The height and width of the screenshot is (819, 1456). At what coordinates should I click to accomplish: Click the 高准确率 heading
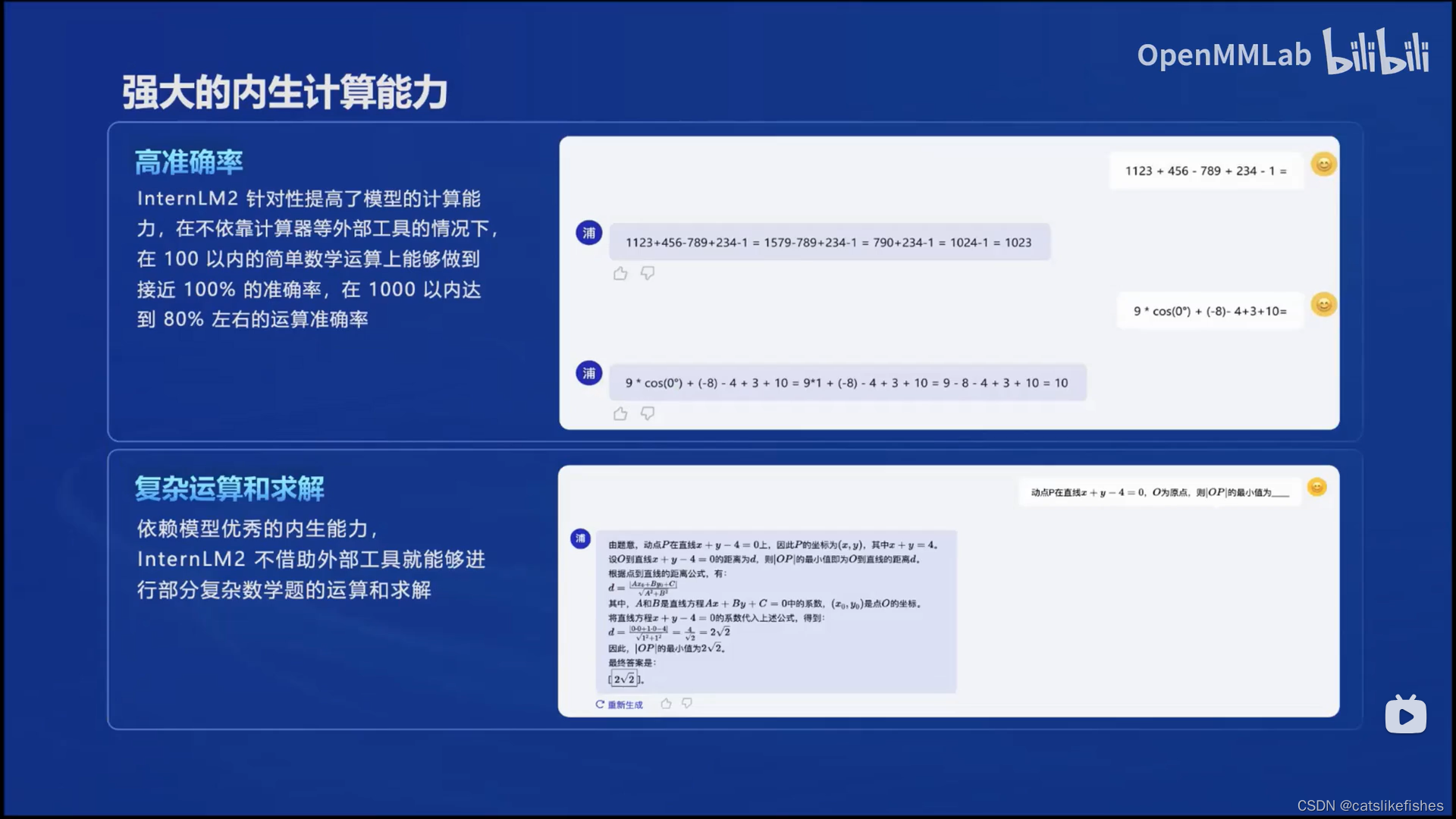[189, 162]
